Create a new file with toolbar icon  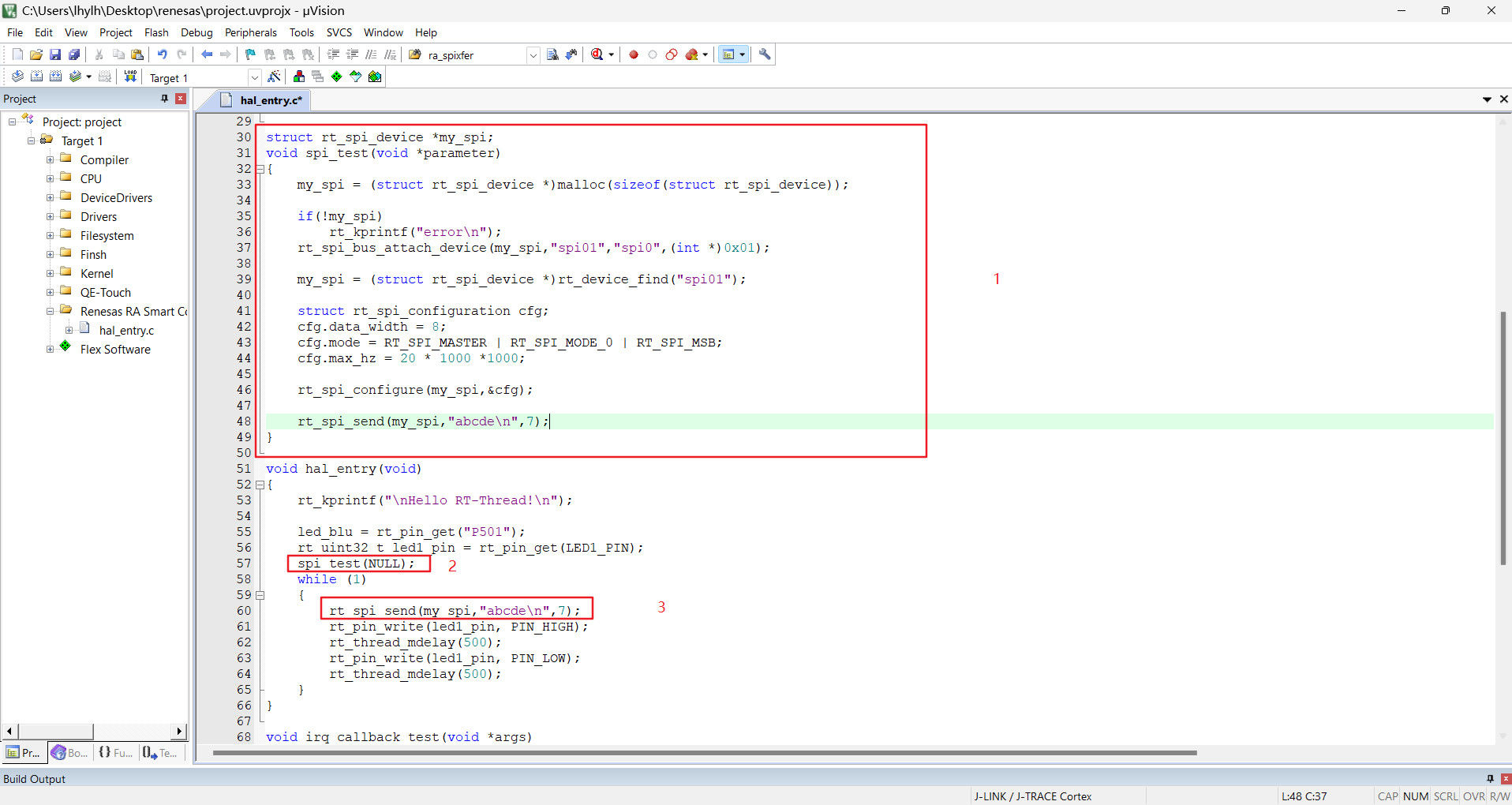pyautogui.click(x=17, y=54)
